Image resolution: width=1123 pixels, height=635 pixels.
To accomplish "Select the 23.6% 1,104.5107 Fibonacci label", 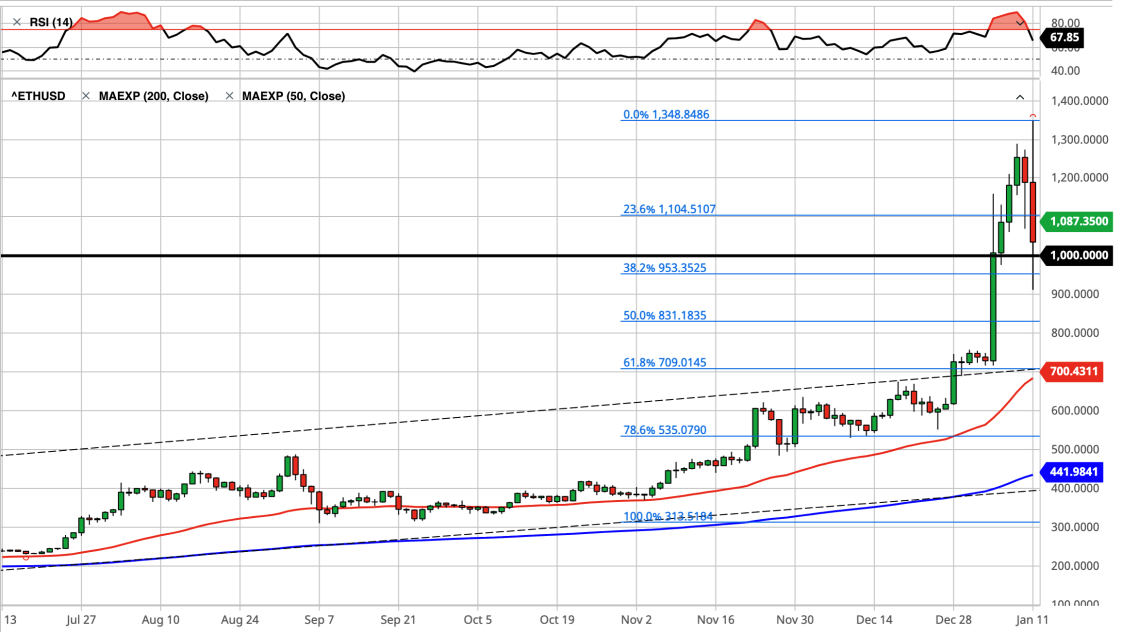I will (669, 209).
